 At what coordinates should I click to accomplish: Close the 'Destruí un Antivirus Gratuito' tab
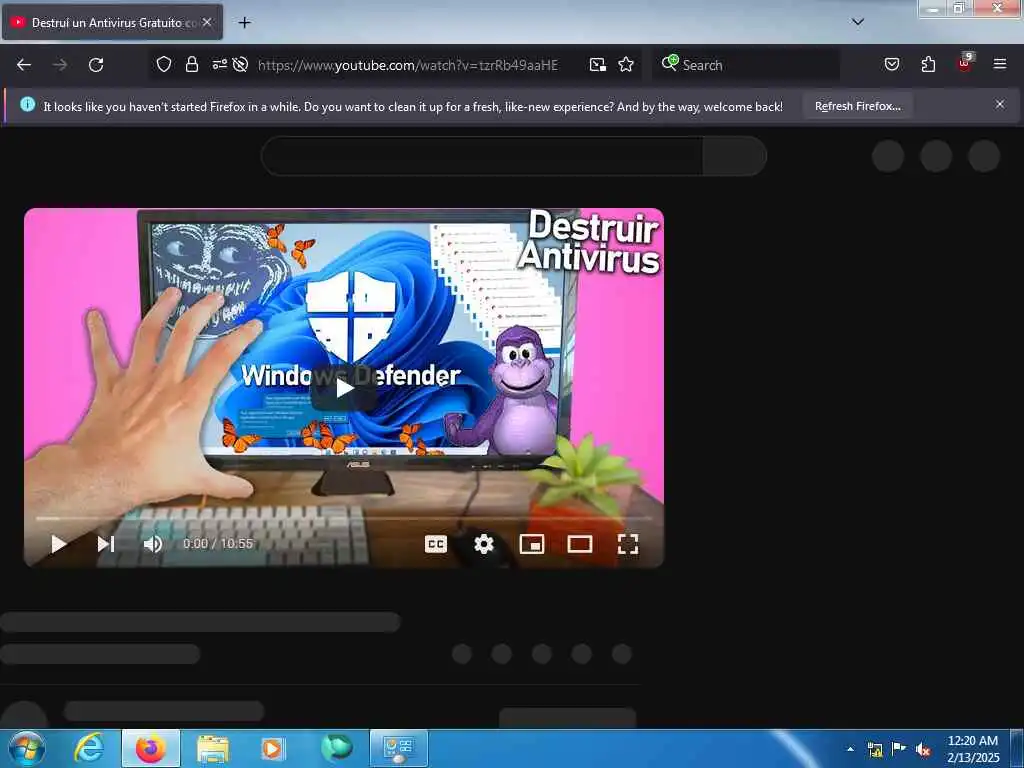tap(207, 22)
